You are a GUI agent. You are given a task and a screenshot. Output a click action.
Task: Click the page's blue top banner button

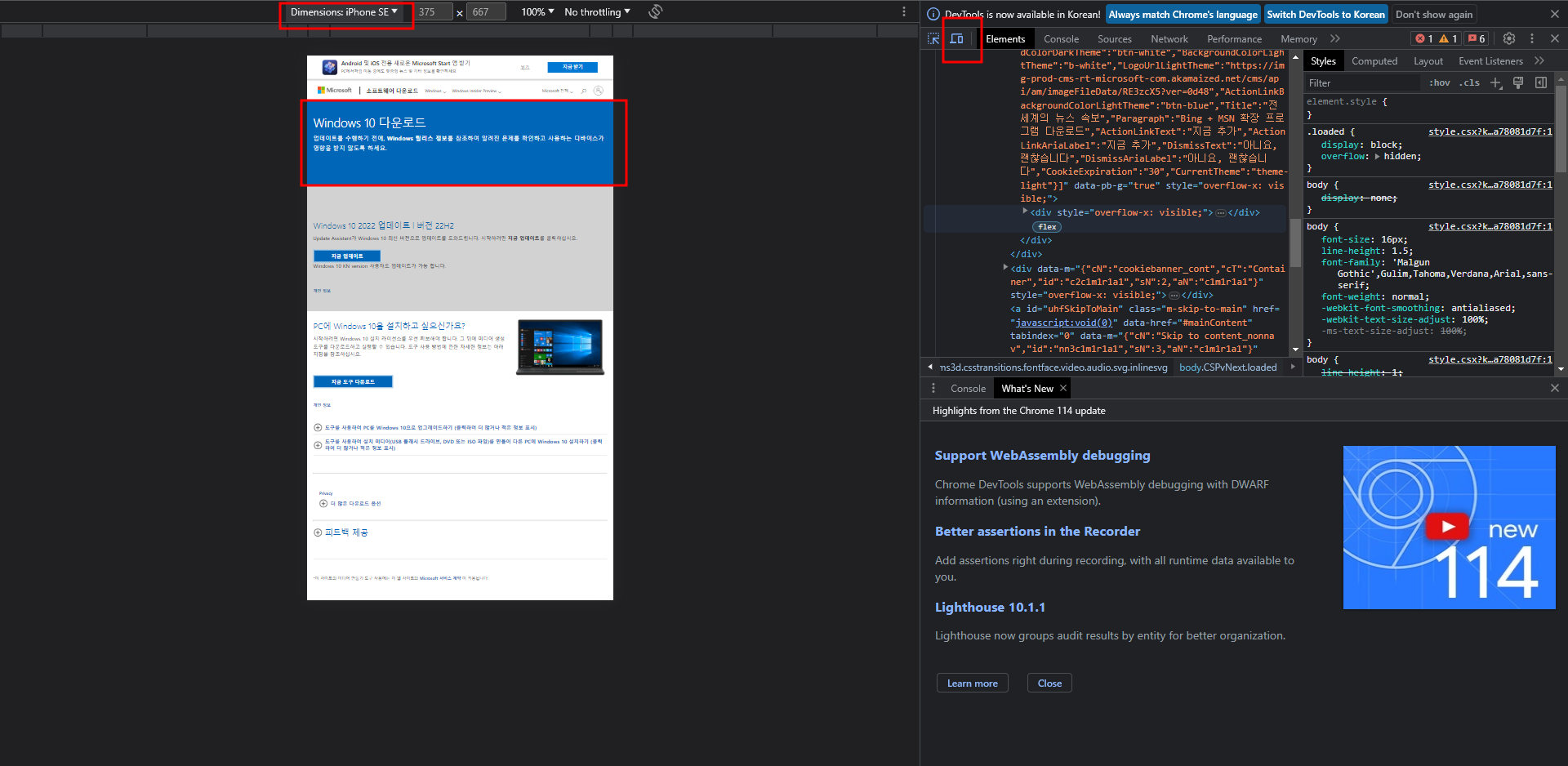[x=572, y=67]
